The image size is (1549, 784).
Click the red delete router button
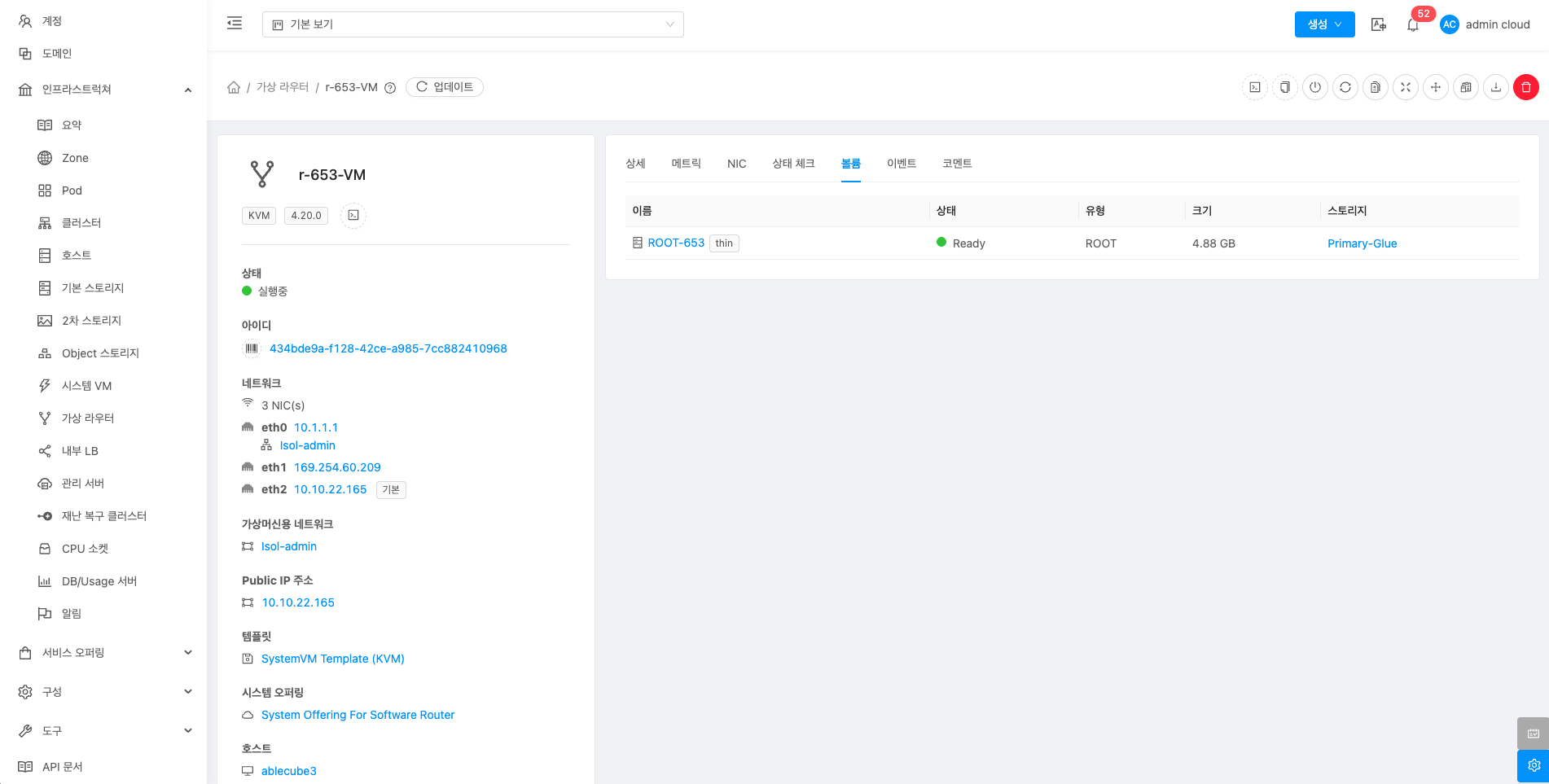[1525, 87]
